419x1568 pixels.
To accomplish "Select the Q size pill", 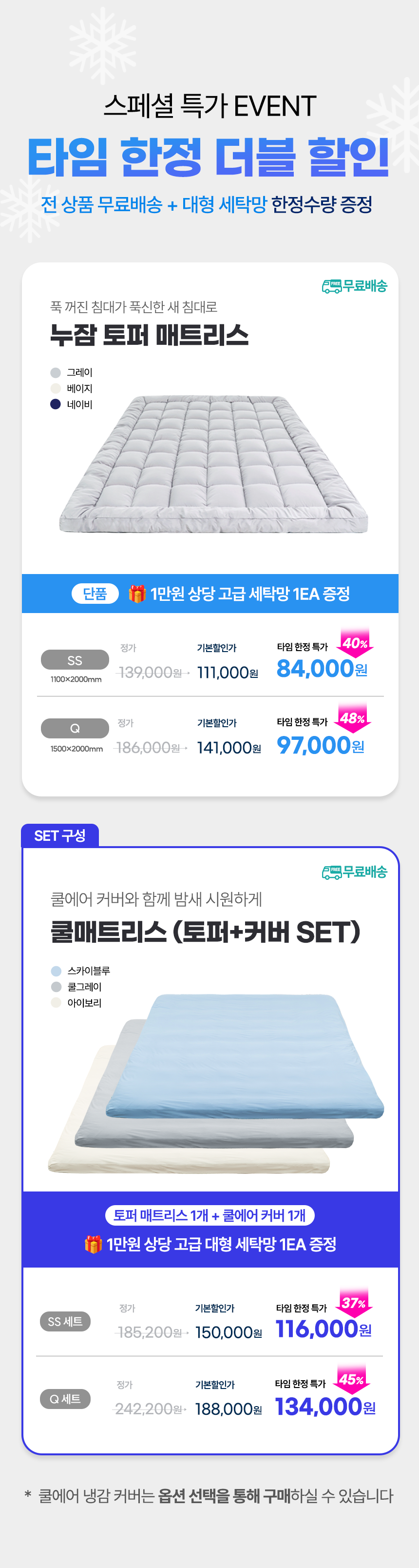I will [x=75, y=728].
